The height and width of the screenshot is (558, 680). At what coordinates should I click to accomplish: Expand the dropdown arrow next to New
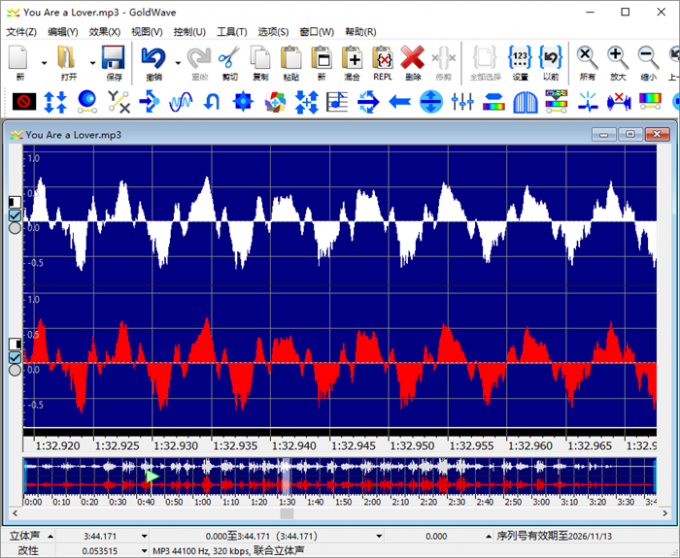(44, 63)
